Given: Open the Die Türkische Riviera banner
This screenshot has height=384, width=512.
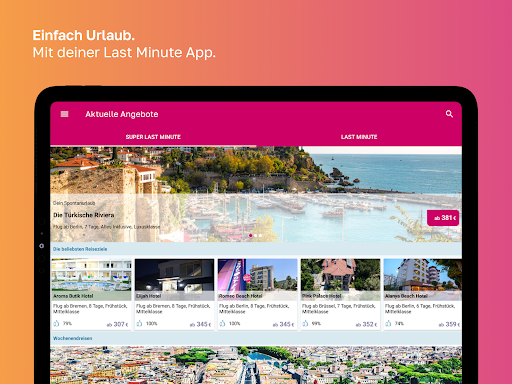Looking at the screenshot, I should [x=256, y=194].
